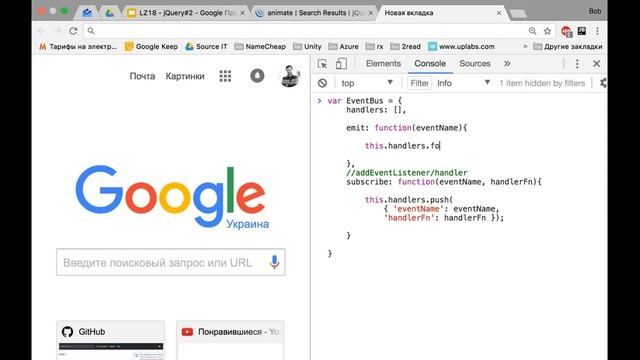Viewport: 640px width, 360px height.
Task: Open the Понравившиеся YouTube shortcut thumbnail
Action: (x=230, y=340)
